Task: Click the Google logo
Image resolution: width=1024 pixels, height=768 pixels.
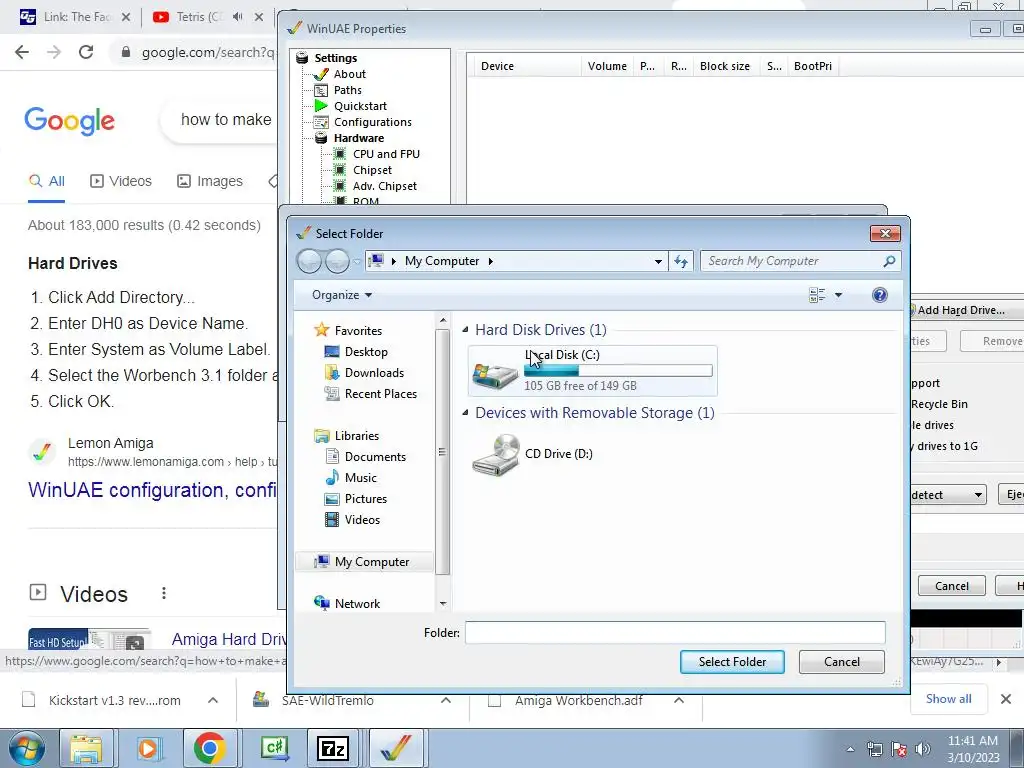Action: pyautogui.click(x=69, y=121)
